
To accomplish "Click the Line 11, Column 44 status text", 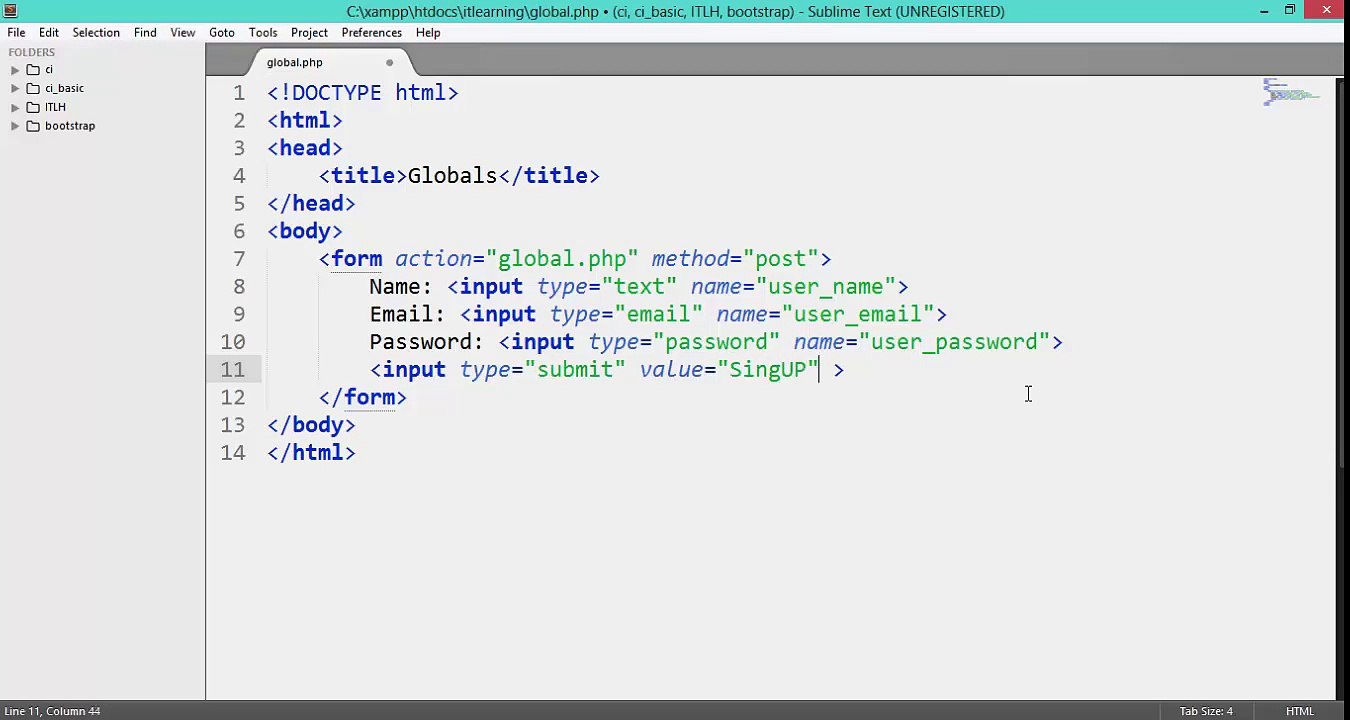I will point(53,711).
